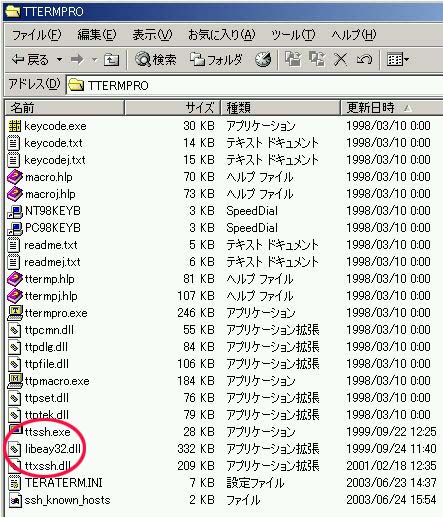
Task: Open the ツール(T) menu
Action: pyautogui.click(x=293, y=35)
